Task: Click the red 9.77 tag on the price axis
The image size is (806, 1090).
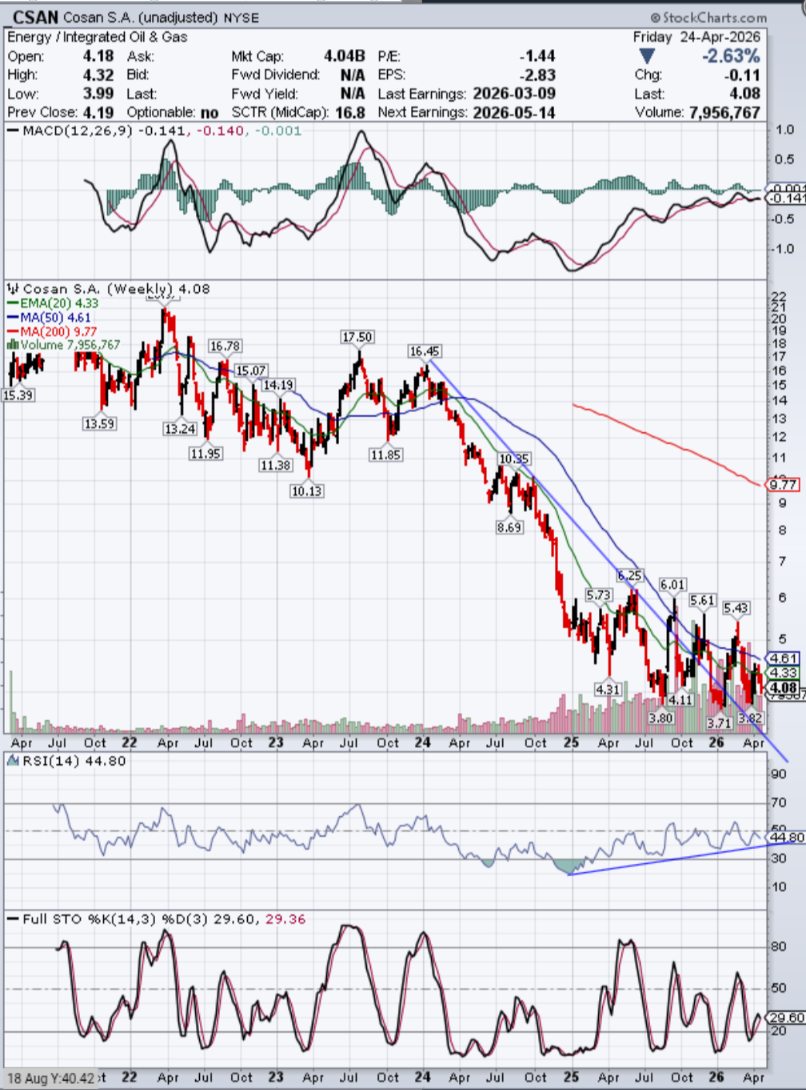Action: tap(784, 485)
